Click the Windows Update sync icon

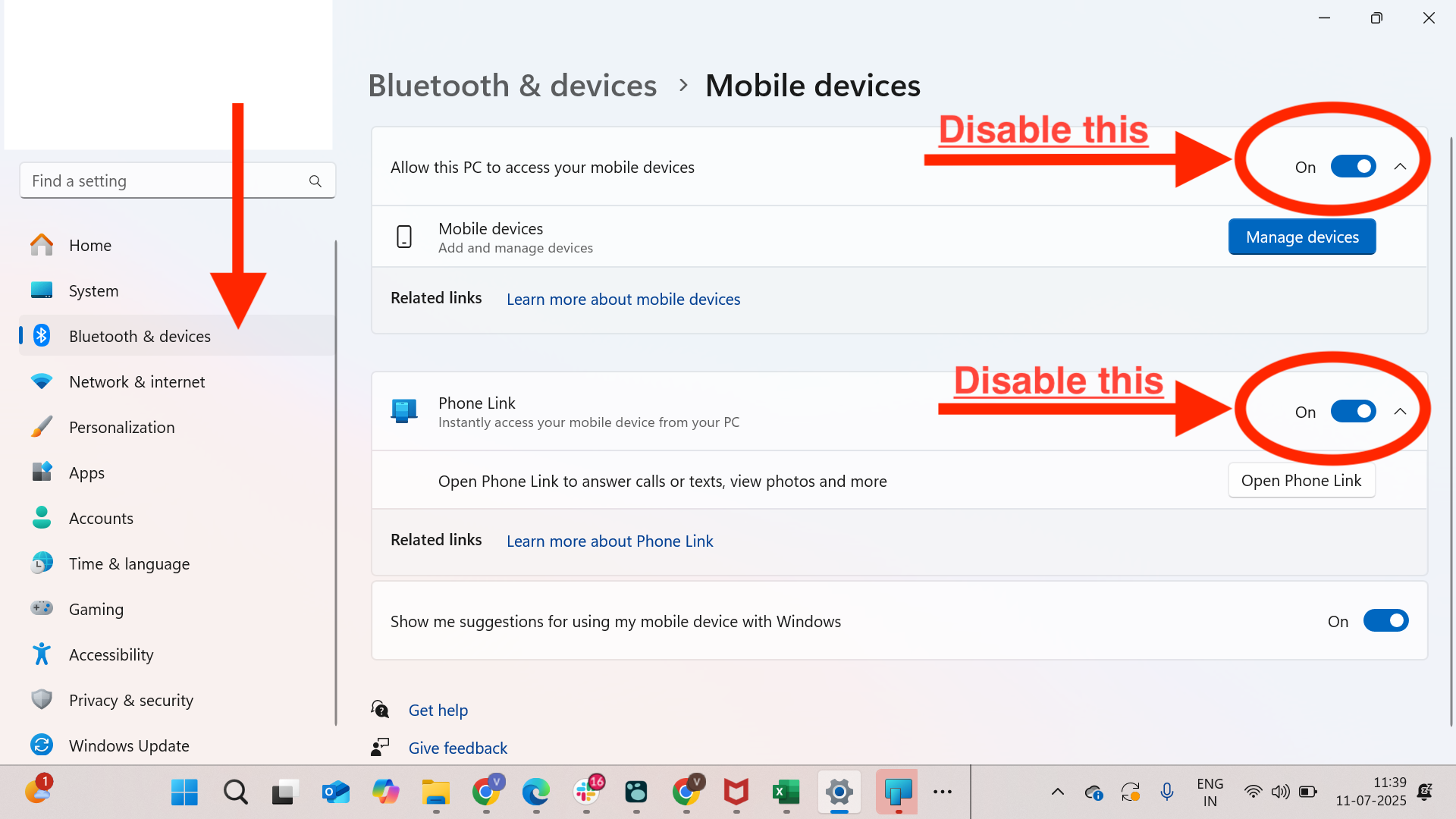(x=42, y=745)
